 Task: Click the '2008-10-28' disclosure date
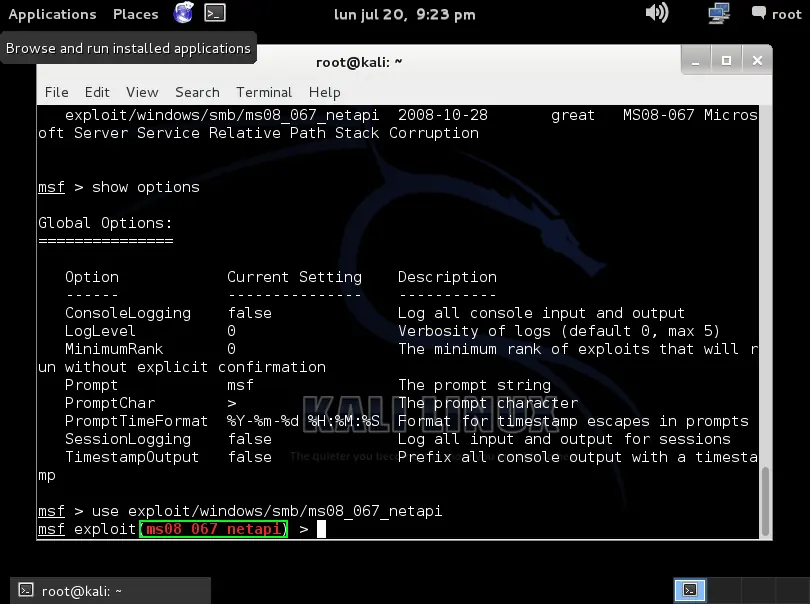(x=443, y=115)
